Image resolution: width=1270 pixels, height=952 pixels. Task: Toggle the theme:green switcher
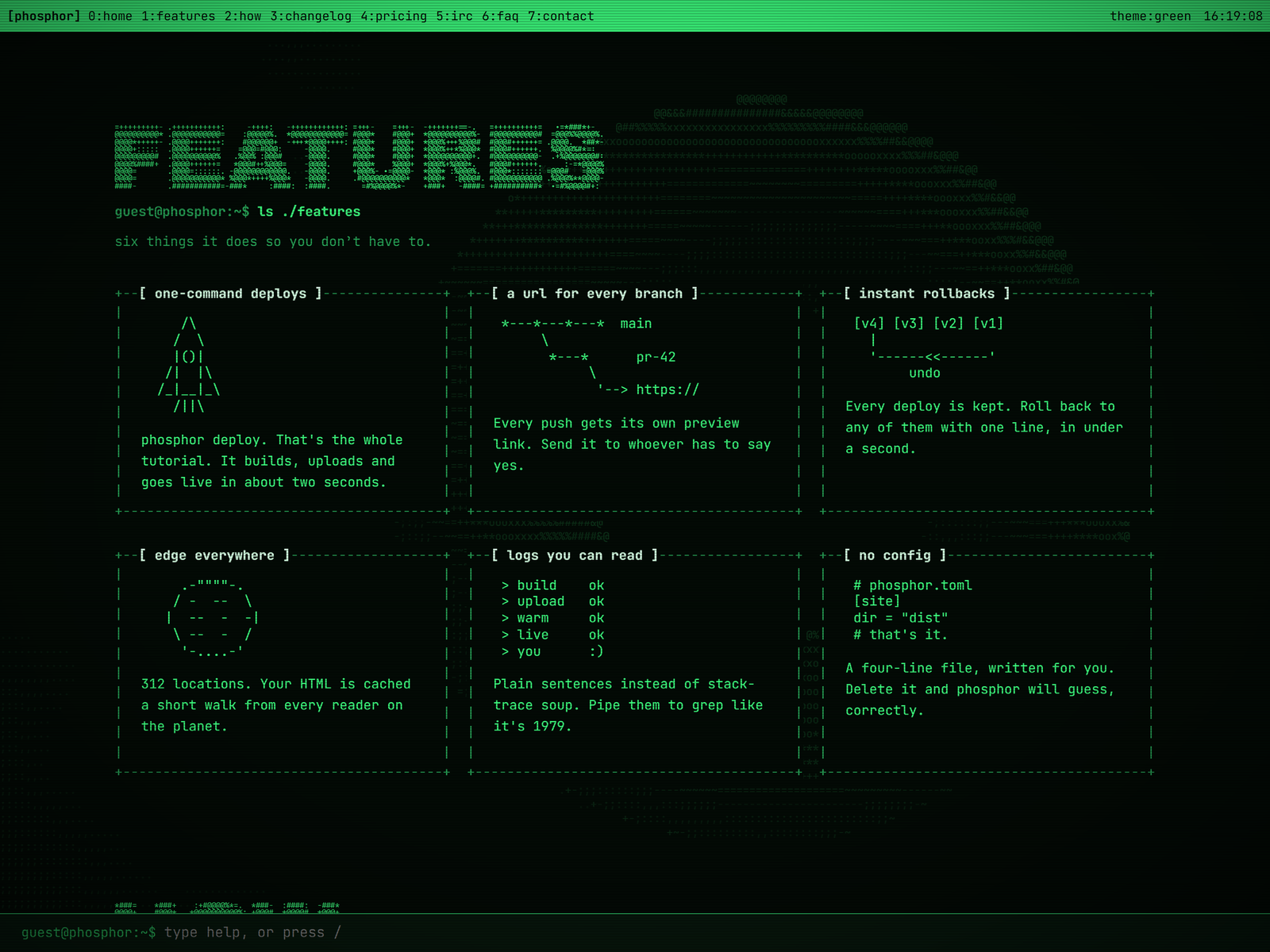tap(1150, 16)
